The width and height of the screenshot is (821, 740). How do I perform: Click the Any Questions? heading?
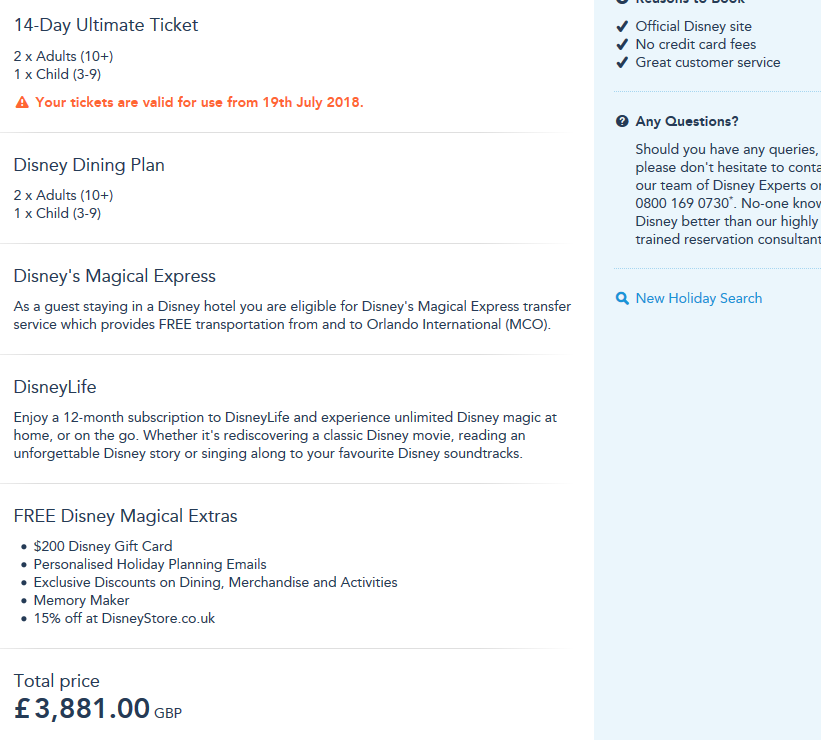tap(687, 122)
